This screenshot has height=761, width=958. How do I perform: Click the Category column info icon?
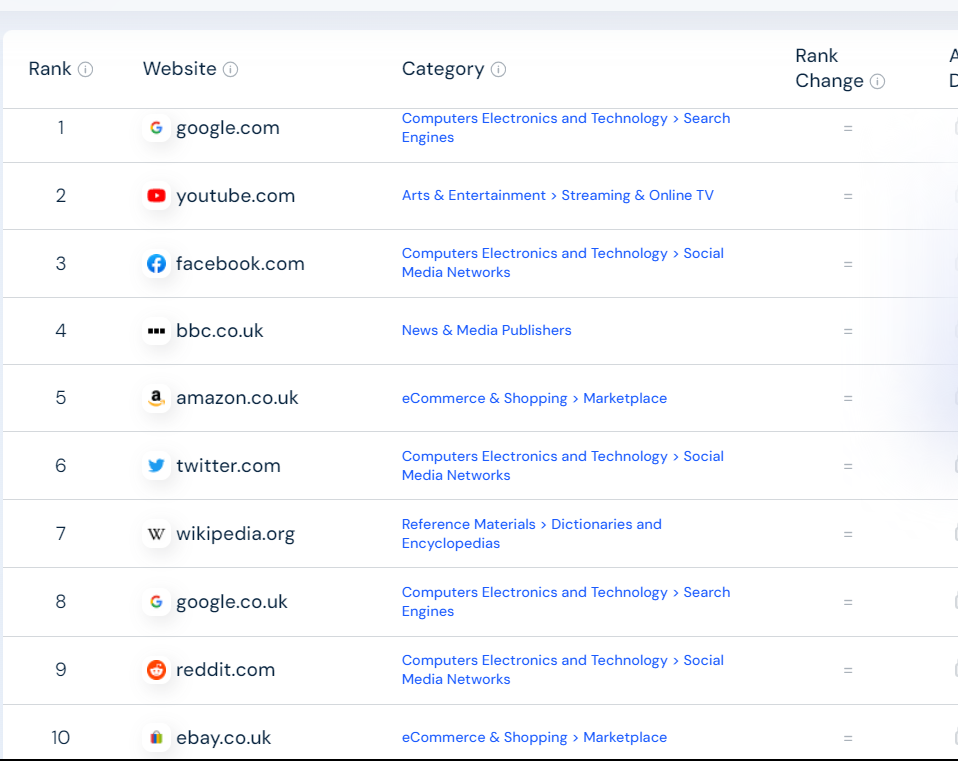pos(499,70)
